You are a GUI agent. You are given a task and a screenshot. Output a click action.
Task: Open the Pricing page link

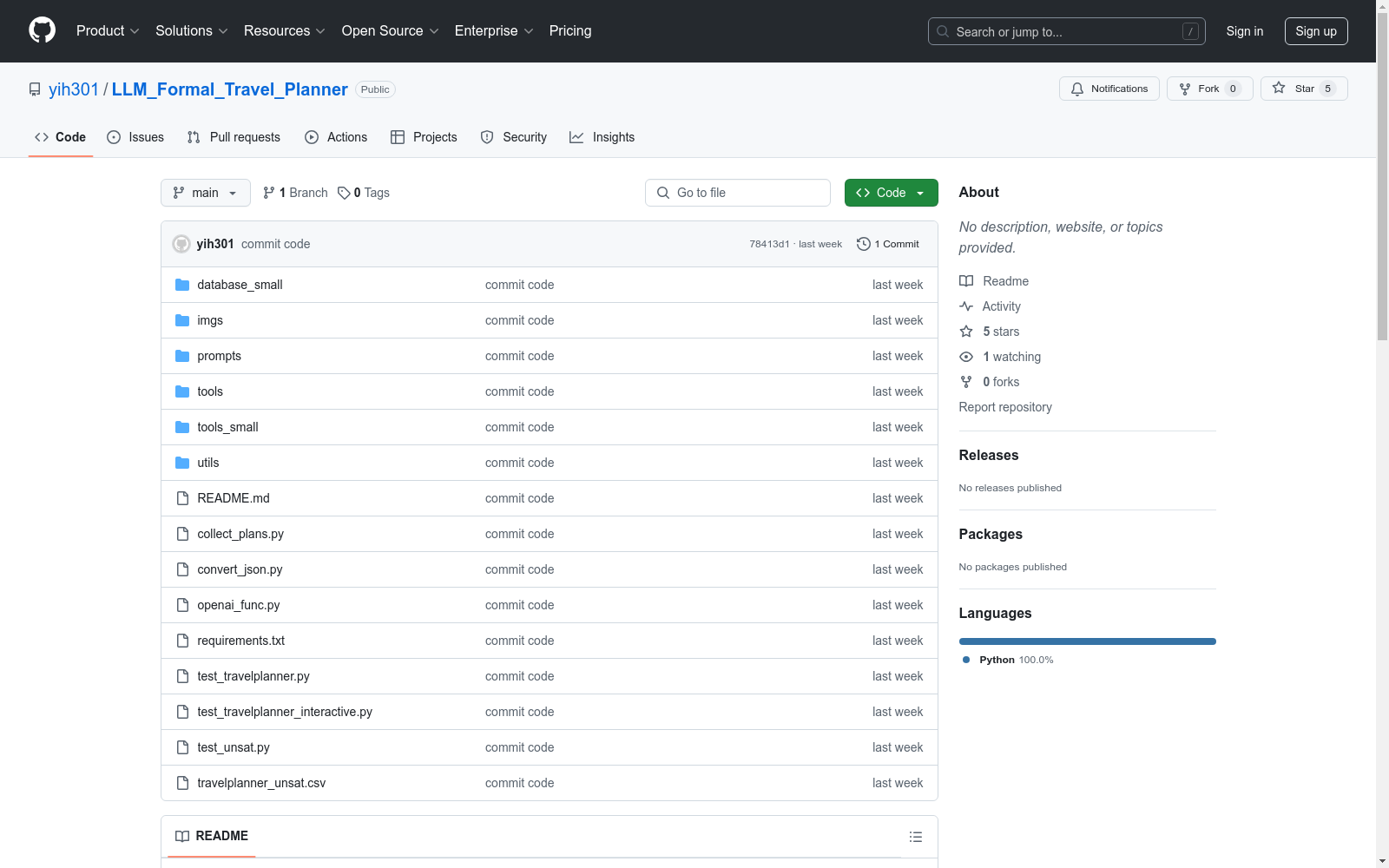[570, 30]
